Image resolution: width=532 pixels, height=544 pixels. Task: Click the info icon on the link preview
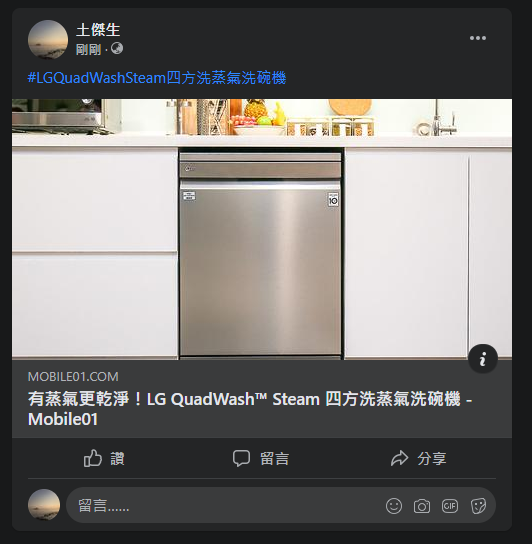[483, 359]
